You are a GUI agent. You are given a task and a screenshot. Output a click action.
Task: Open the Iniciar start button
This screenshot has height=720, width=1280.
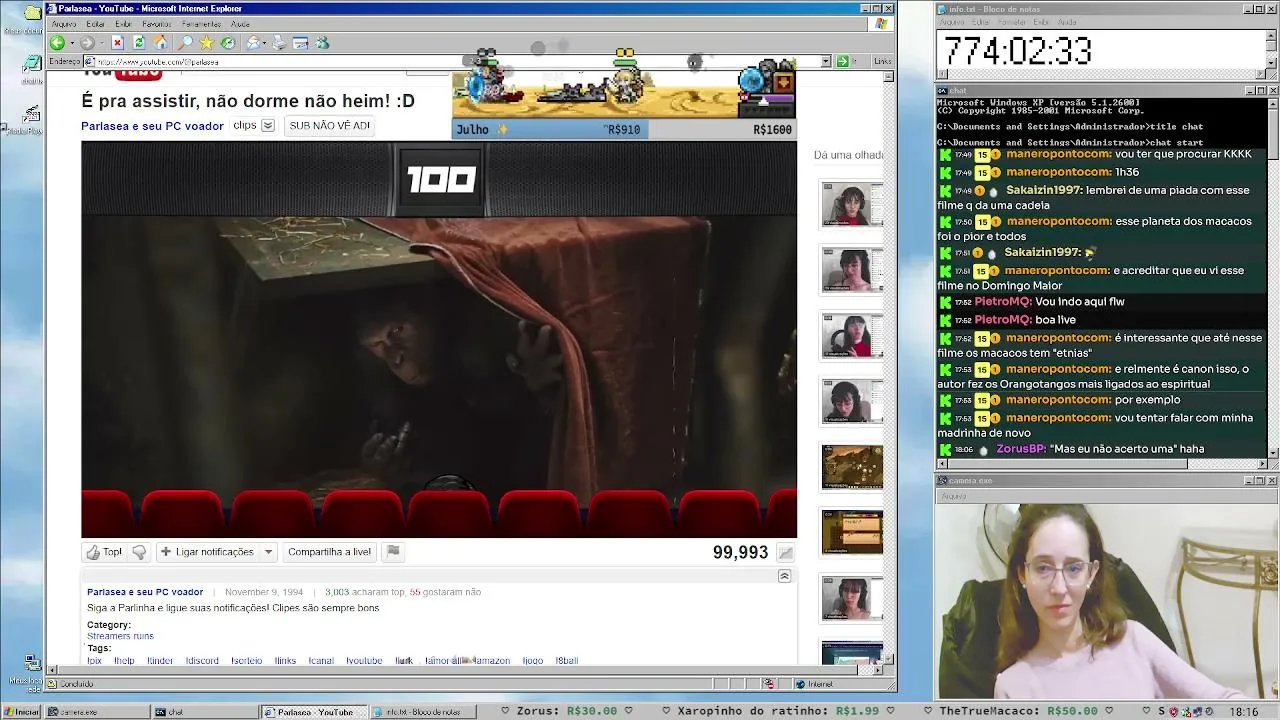click(21, 712)
